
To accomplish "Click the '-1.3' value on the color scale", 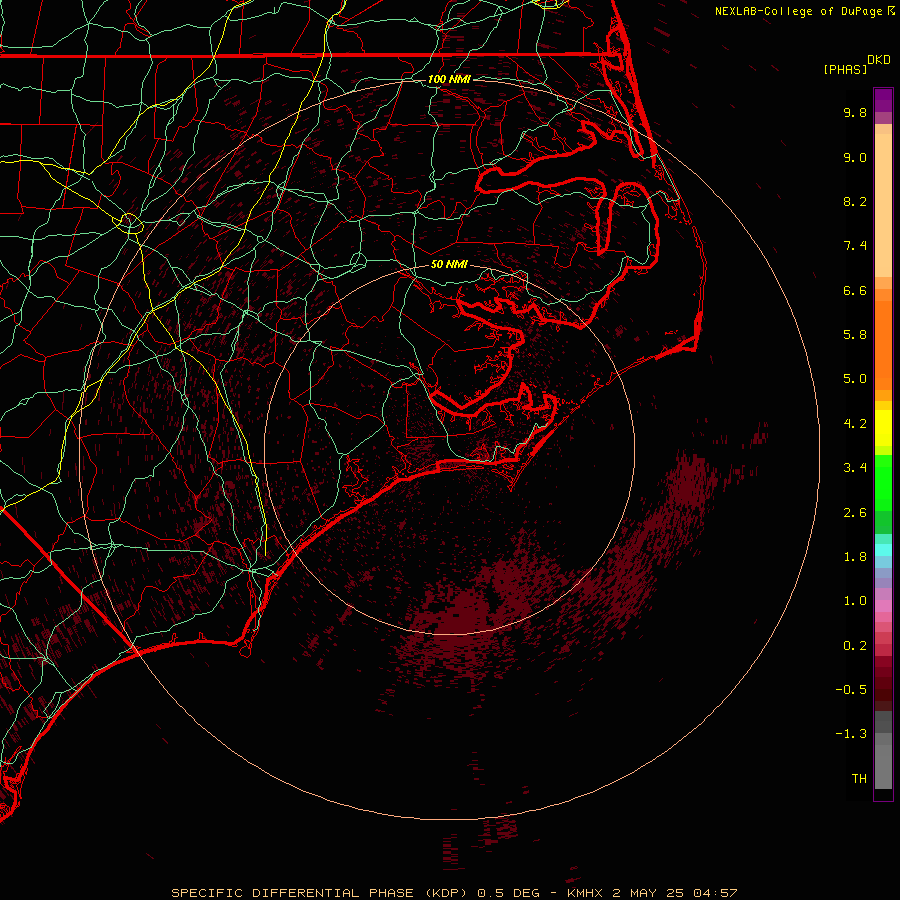I will 851,734.
